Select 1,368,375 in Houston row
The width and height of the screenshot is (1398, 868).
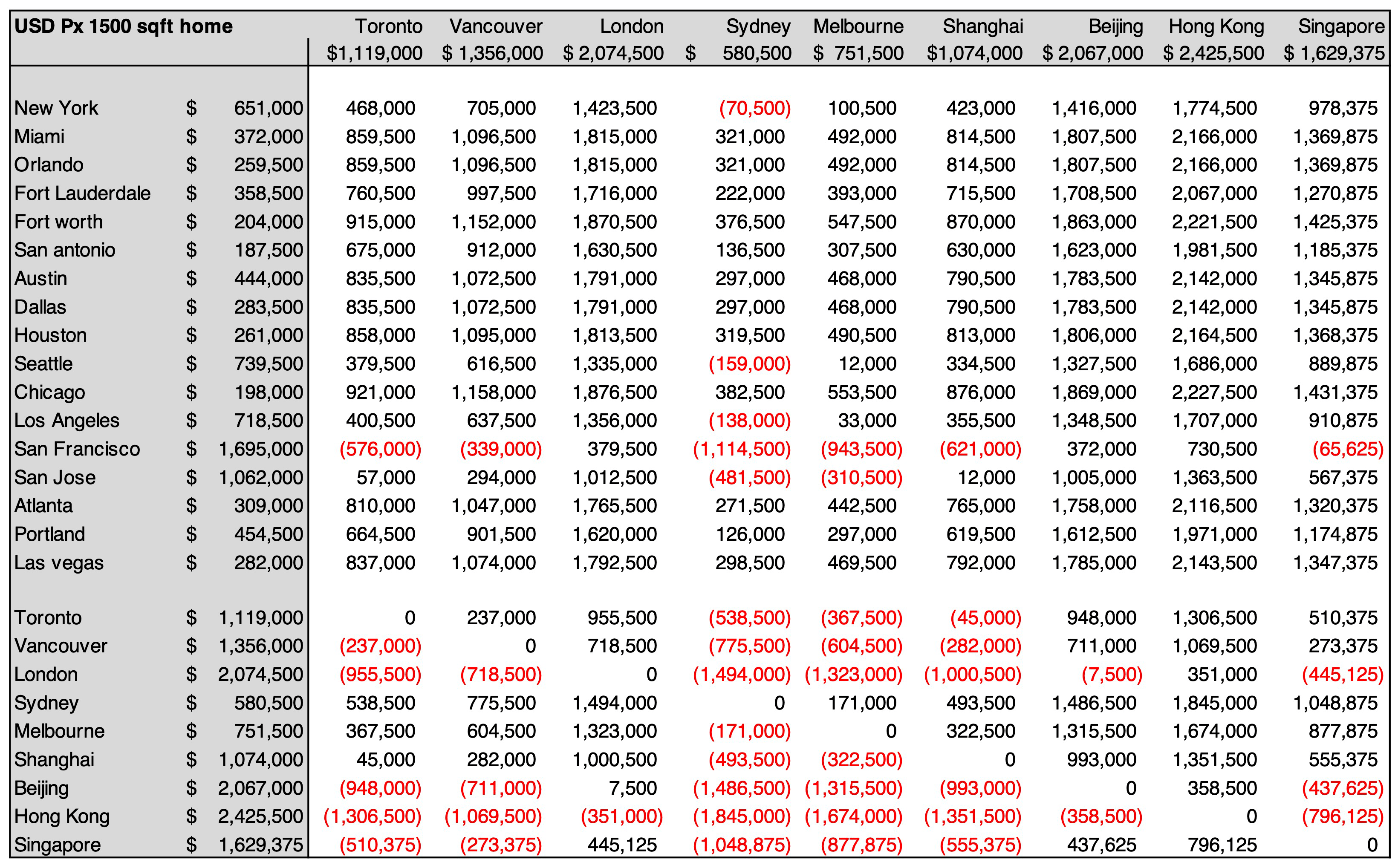click(1335, 335)
